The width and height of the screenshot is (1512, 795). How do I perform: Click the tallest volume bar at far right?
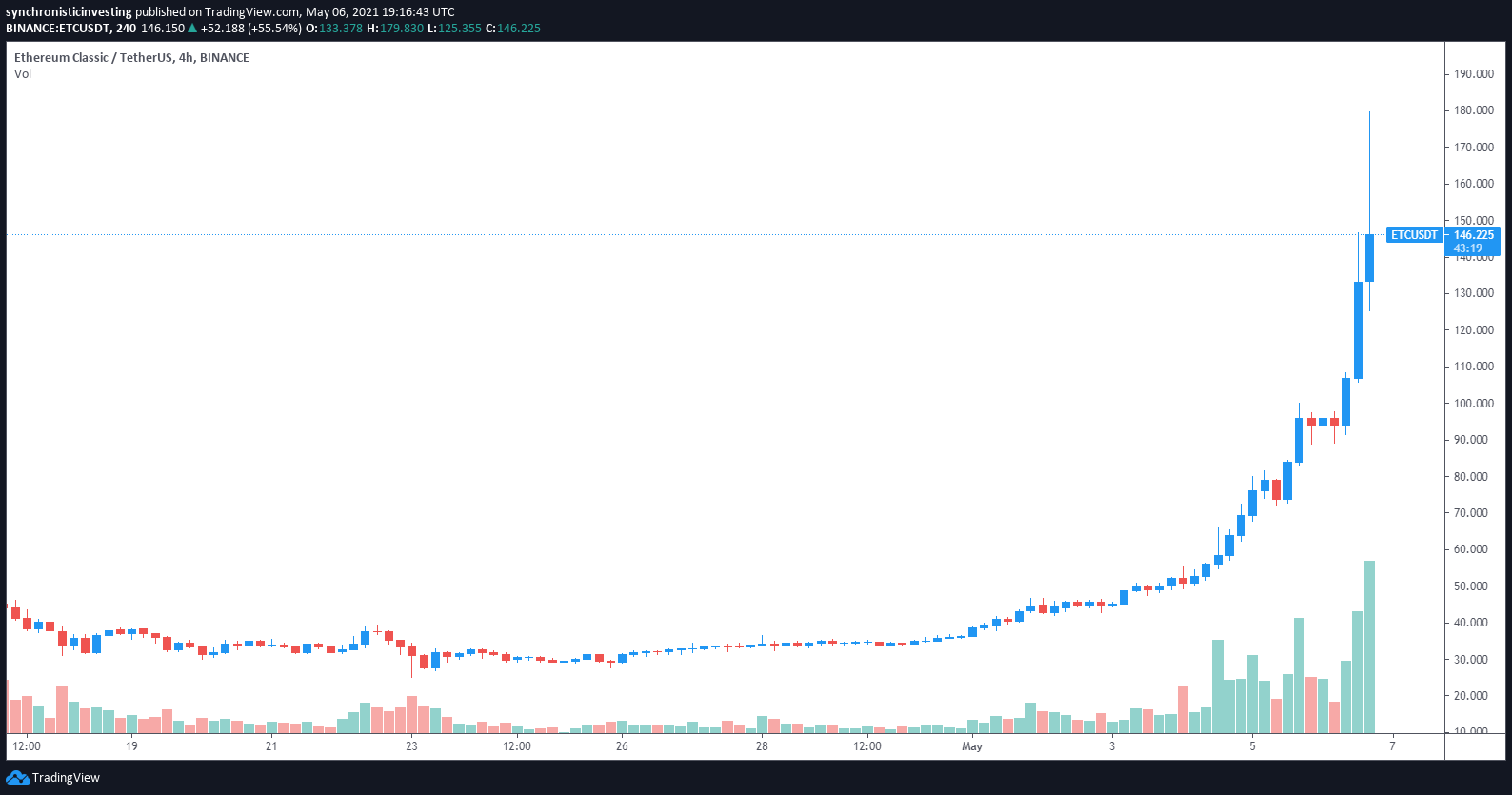point(1369,646)
